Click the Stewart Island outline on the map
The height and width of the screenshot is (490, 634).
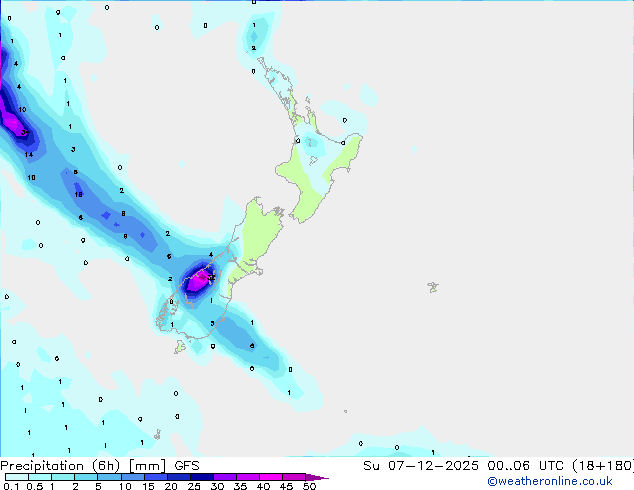point(180,347)
